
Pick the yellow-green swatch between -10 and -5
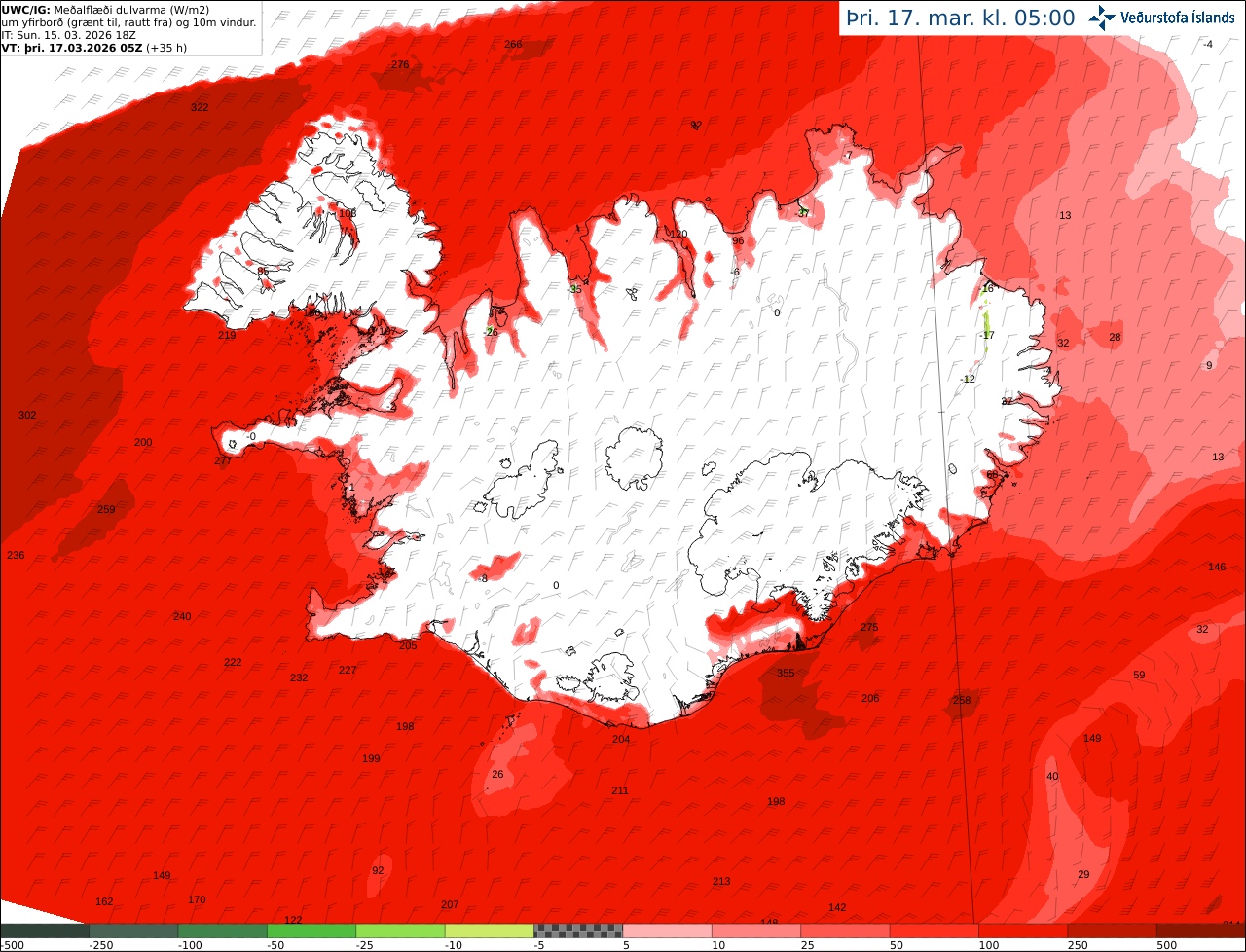(490, 931)
